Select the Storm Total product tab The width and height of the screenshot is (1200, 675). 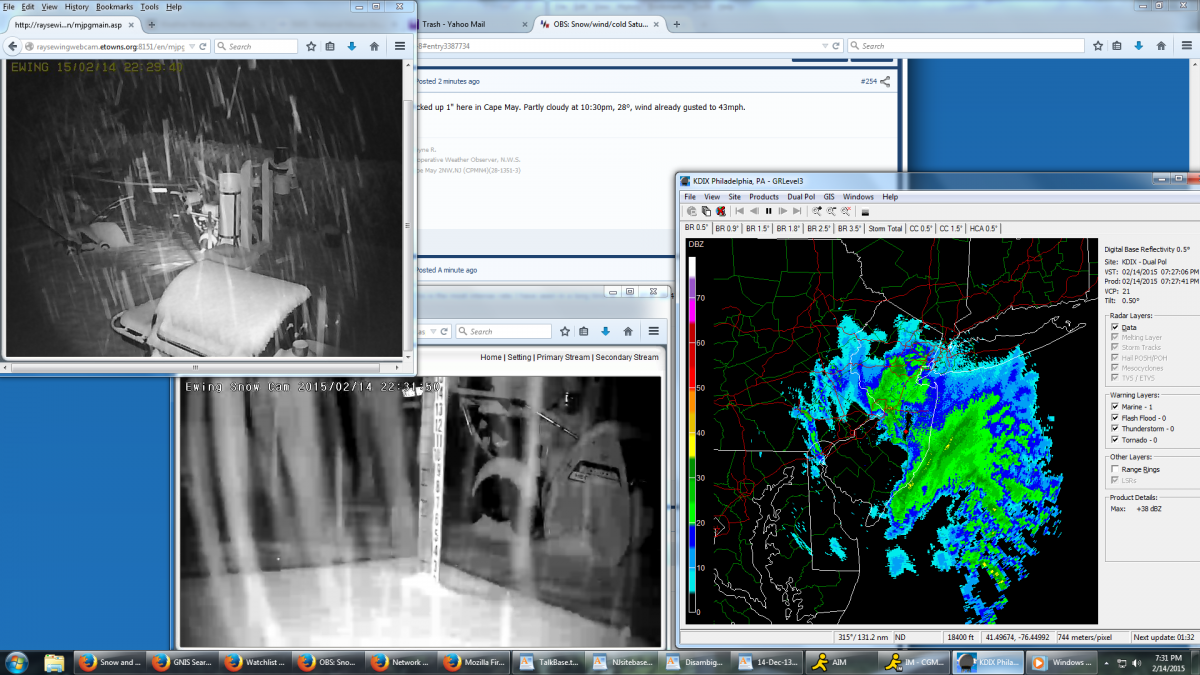[x=886, y=228]
